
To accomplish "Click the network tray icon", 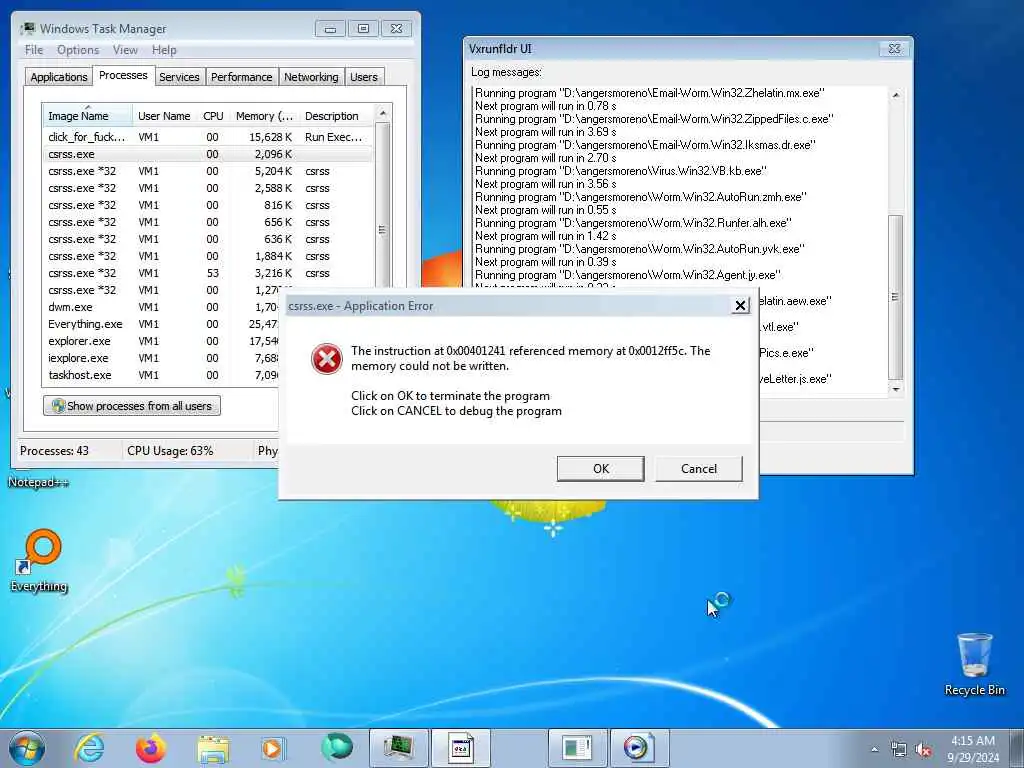I will pyautogui.click(x=899, y=749).
